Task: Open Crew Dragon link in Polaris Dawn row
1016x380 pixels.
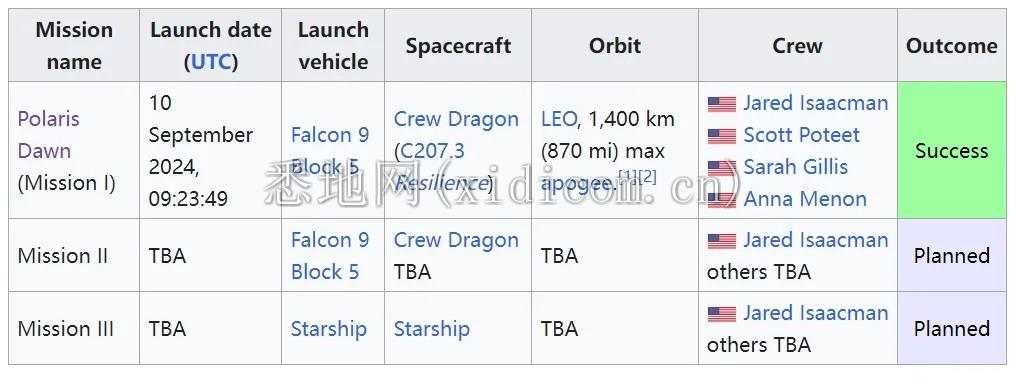Action: (456, 119)
